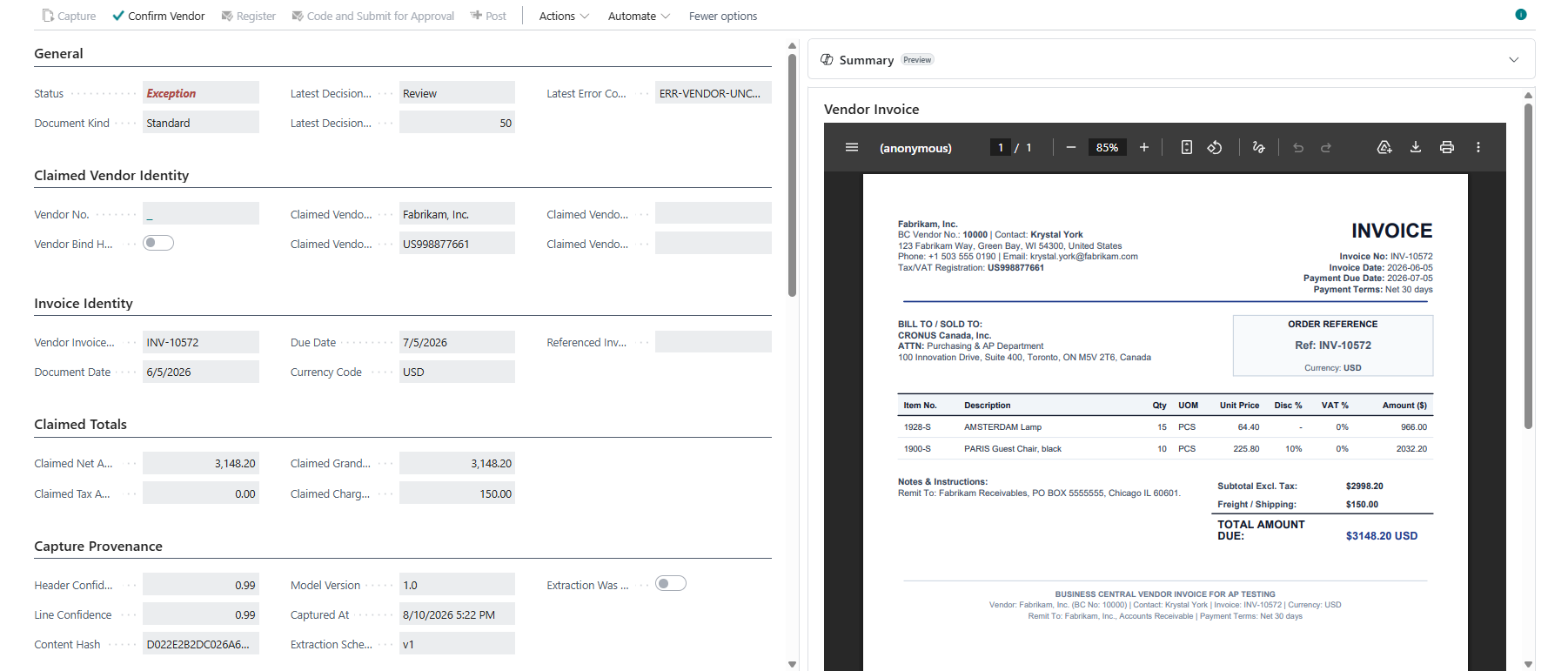Zoom out the PDF invoice
The image size is (1568, 671).
point(1071,148)
